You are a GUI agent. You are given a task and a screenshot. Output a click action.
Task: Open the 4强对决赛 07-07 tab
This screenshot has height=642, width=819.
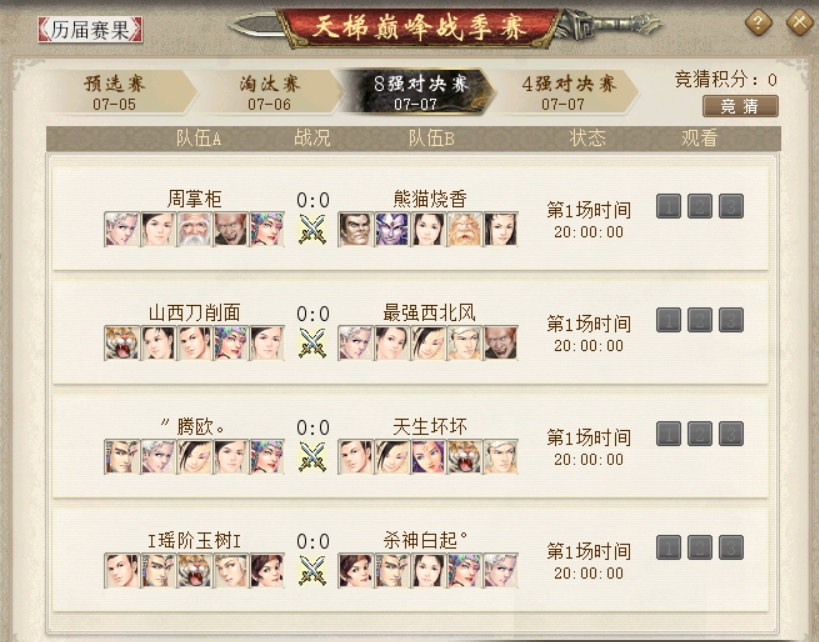[567, 92]
